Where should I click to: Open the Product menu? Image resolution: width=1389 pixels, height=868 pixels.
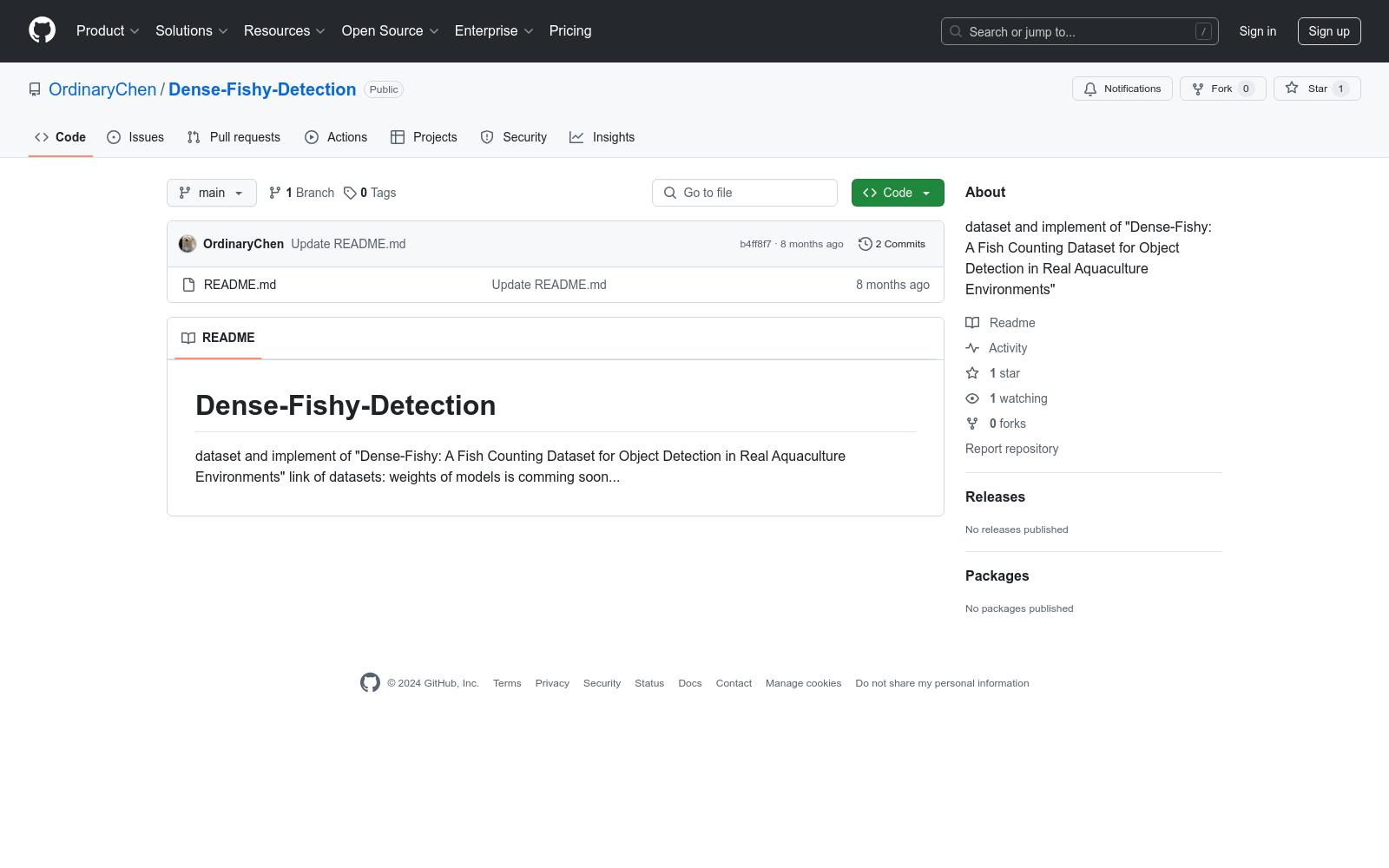click(108, 31)
